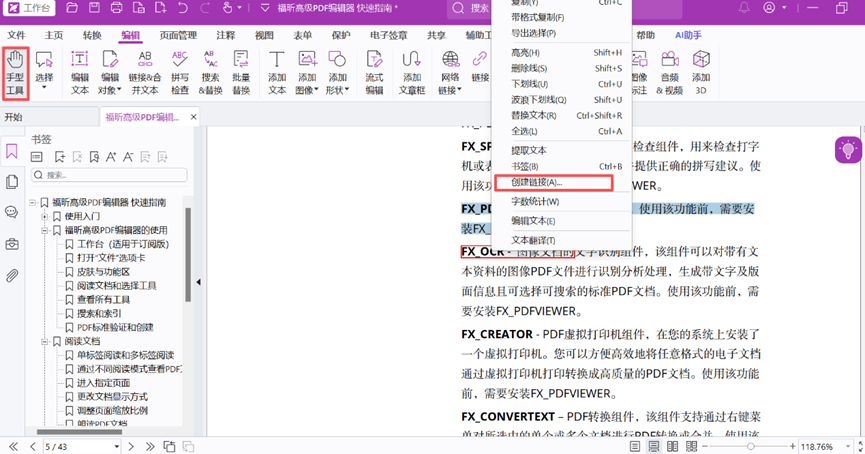Collapse the 阅读文档 bookmark tree node

[45, 341]
